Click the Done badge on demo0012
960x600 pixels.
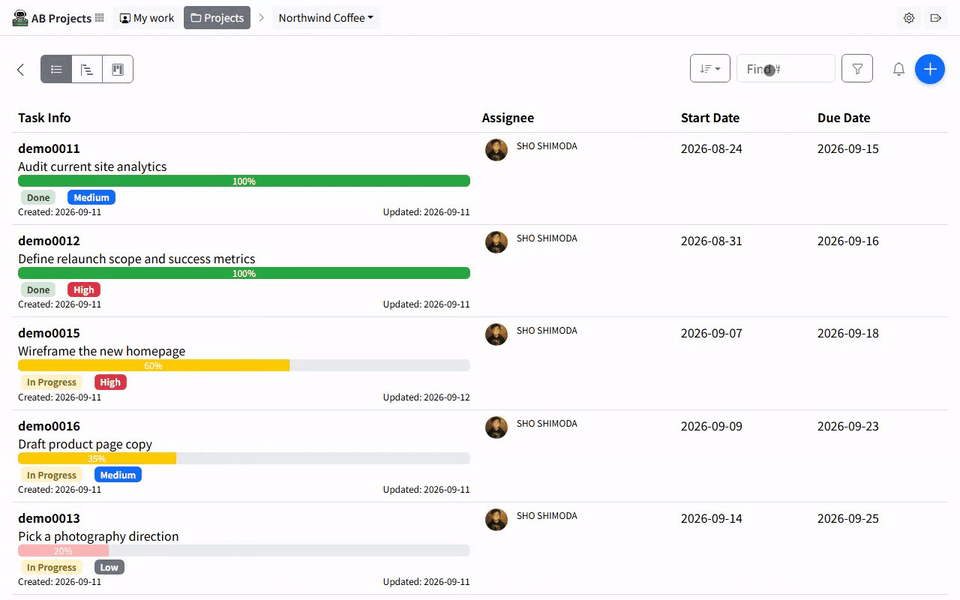tap(38, 290)
